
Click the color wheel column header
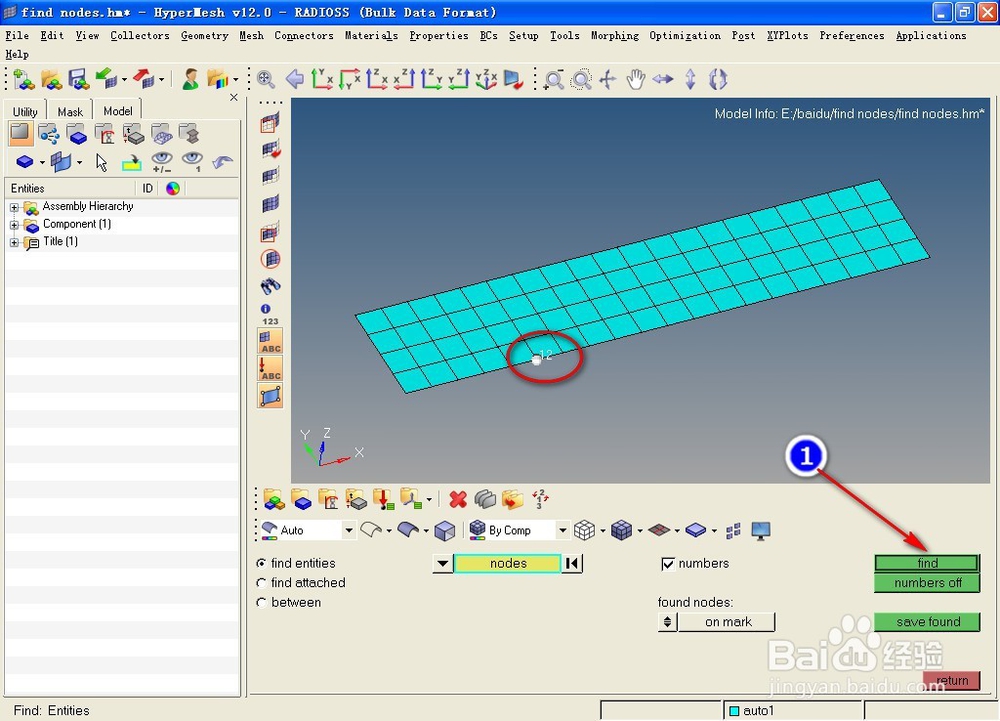point(173,188)
